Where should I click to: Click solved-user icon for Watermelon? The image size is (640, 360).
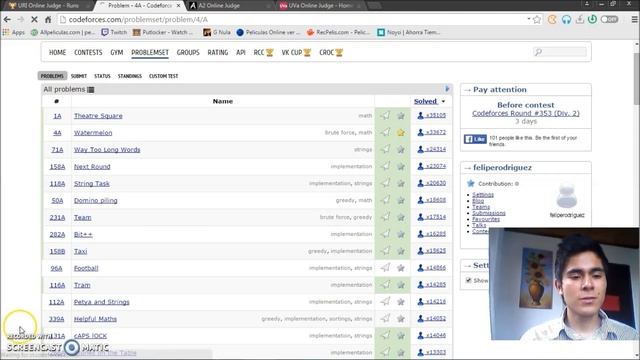tap(420, 132)
